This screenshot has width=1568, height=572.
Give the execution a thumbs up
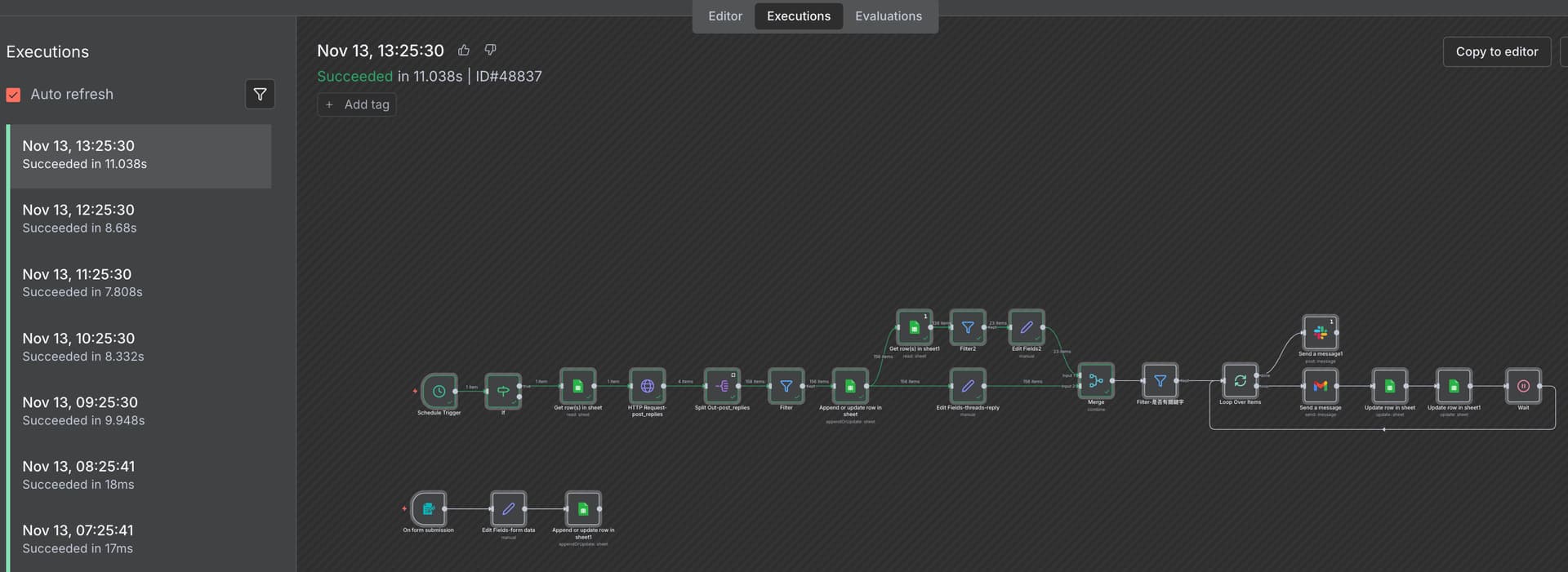(x=464, y=50)
